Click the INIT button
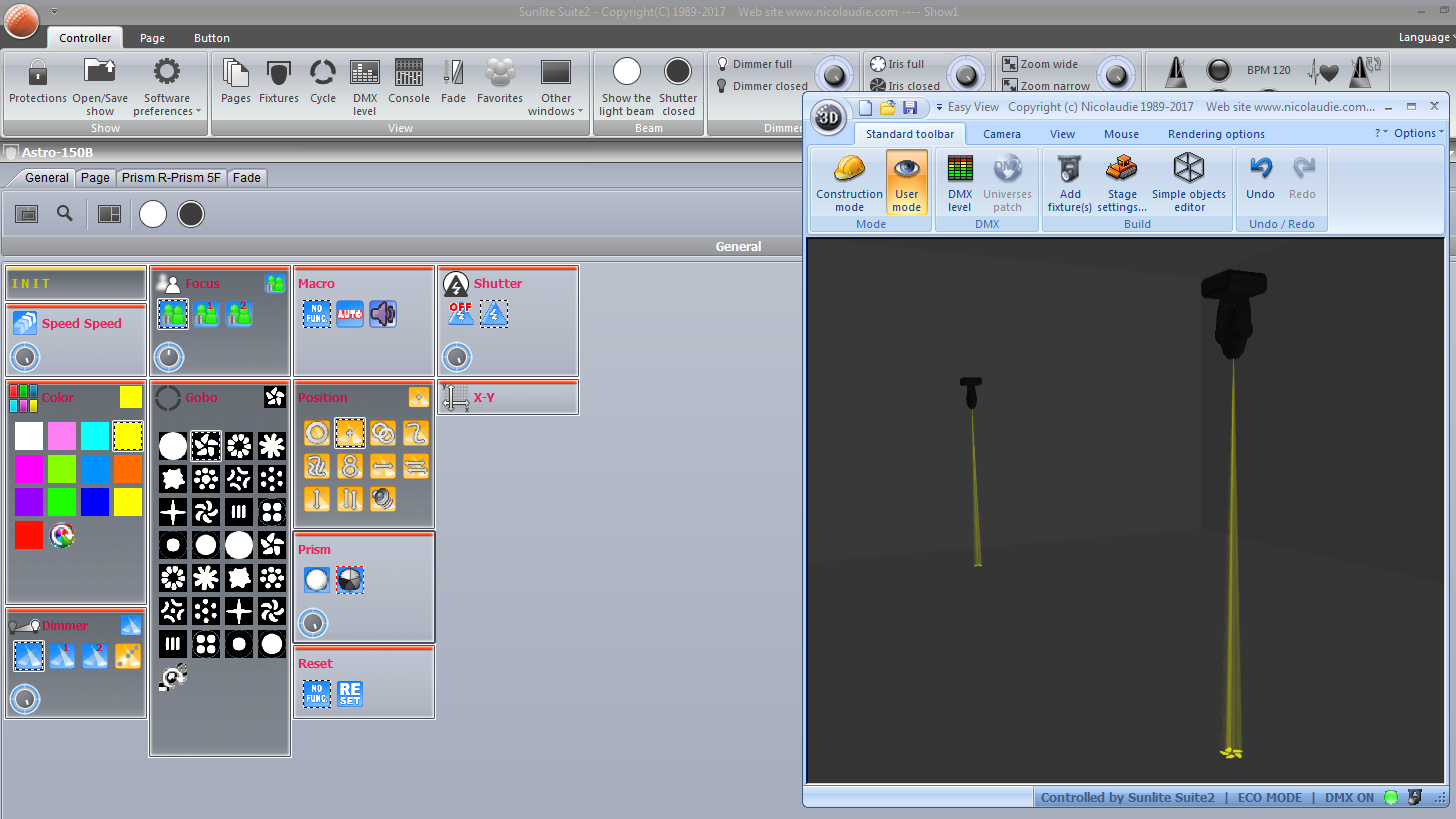1456x819 pixels. click(x=76, y=284)
